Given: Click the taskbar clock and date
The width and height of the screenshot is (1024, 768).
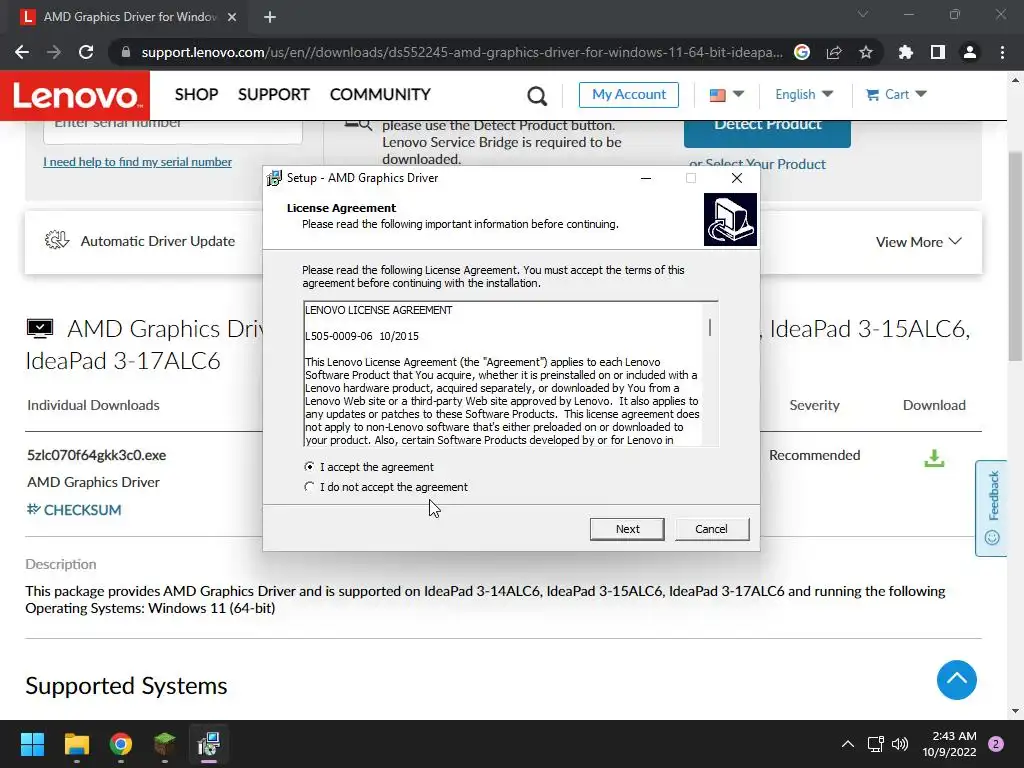Looking at the screenshot, I should (949, 744).
